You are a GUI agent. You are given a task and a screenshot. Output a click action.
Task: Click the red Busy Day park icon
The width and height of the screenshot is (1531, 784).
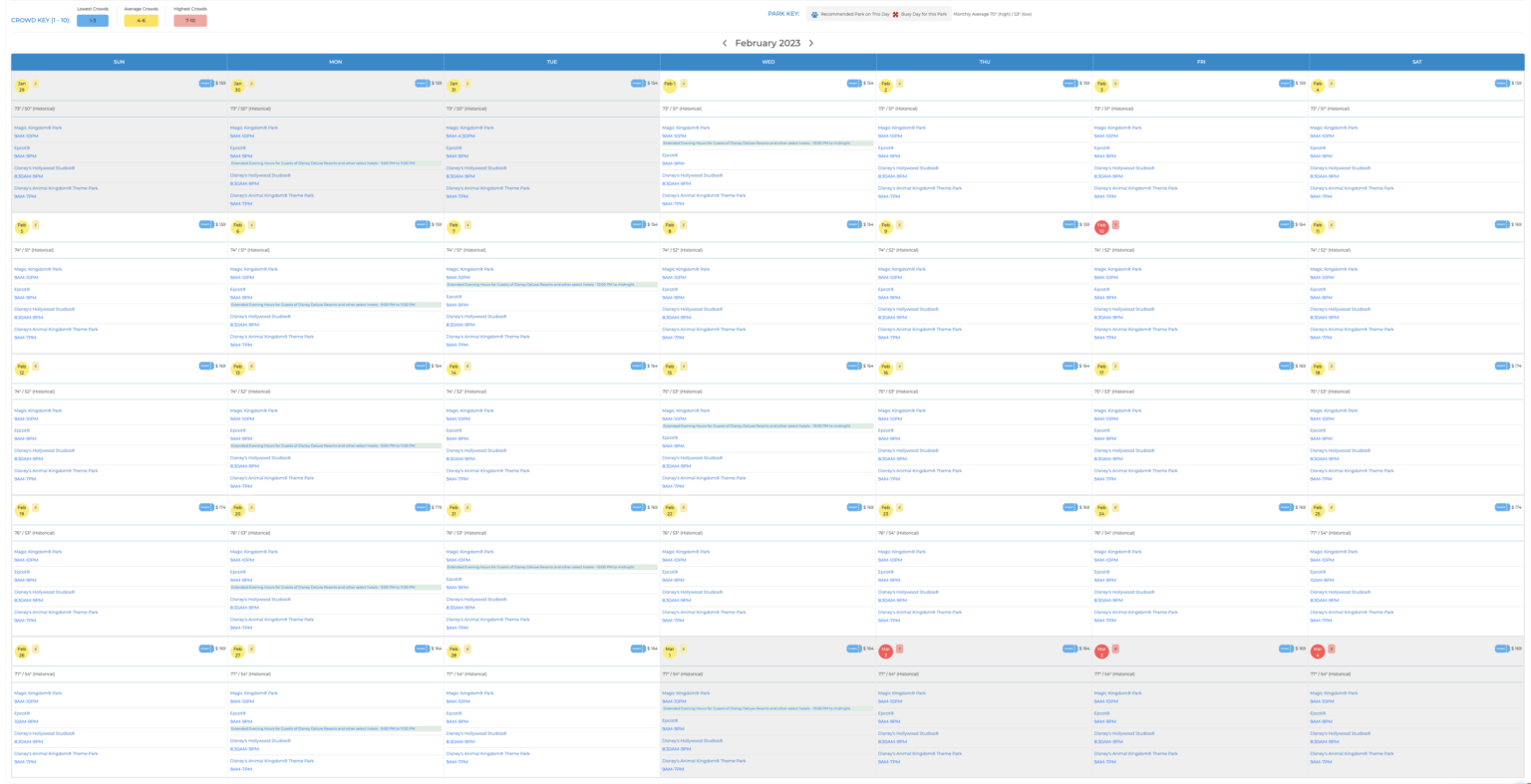pos(895,14)
